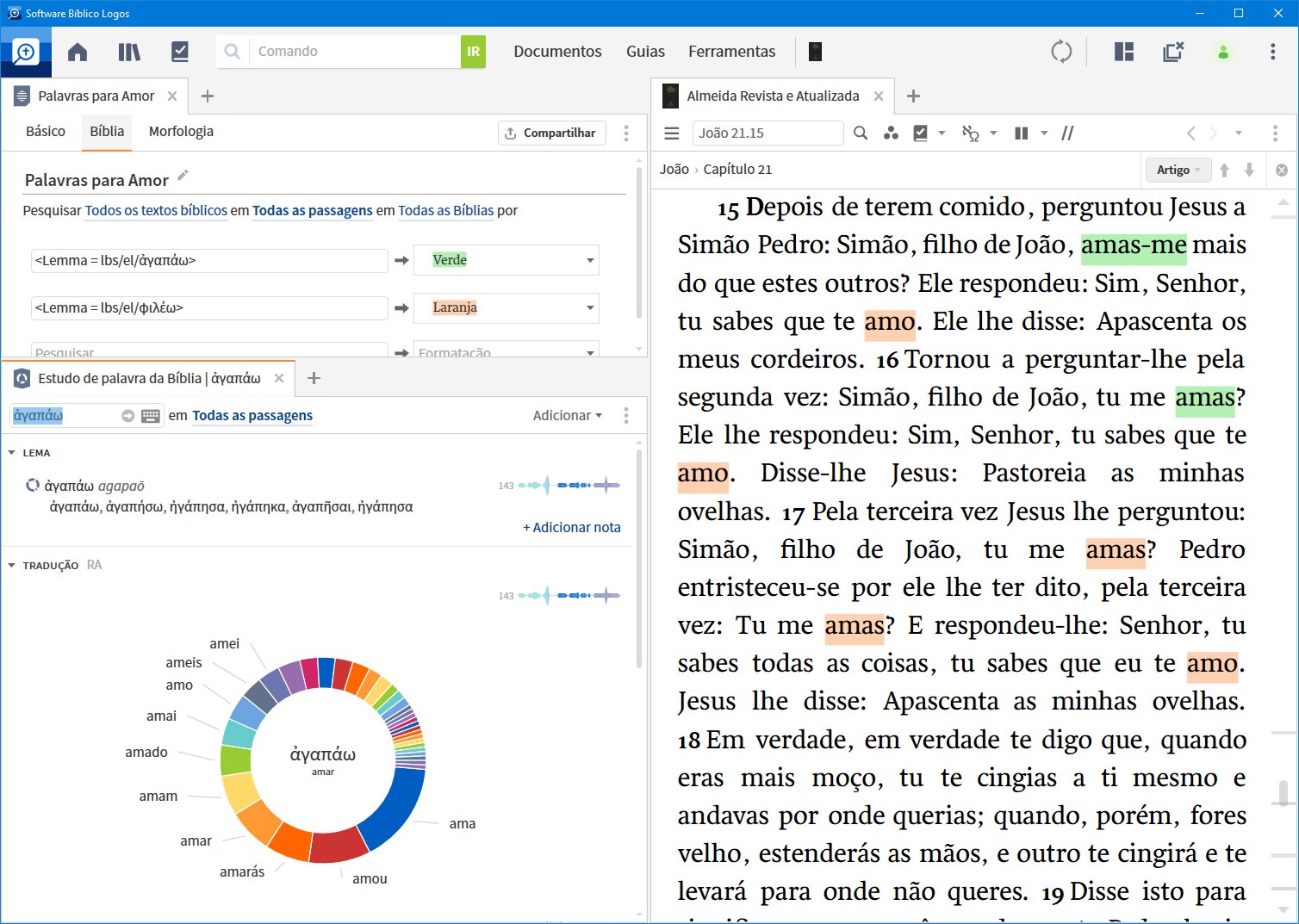Open the Verde highlight color dropdown

coord(506,260)
